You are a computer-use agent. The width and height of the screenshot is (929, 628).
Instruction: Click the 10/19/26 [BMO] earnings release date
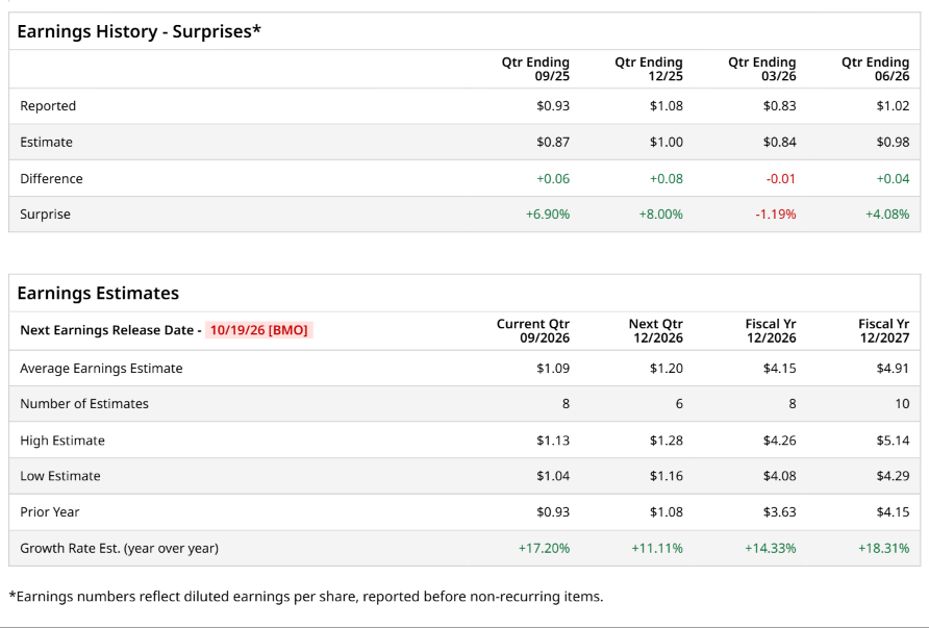click(x=259, y=330)
